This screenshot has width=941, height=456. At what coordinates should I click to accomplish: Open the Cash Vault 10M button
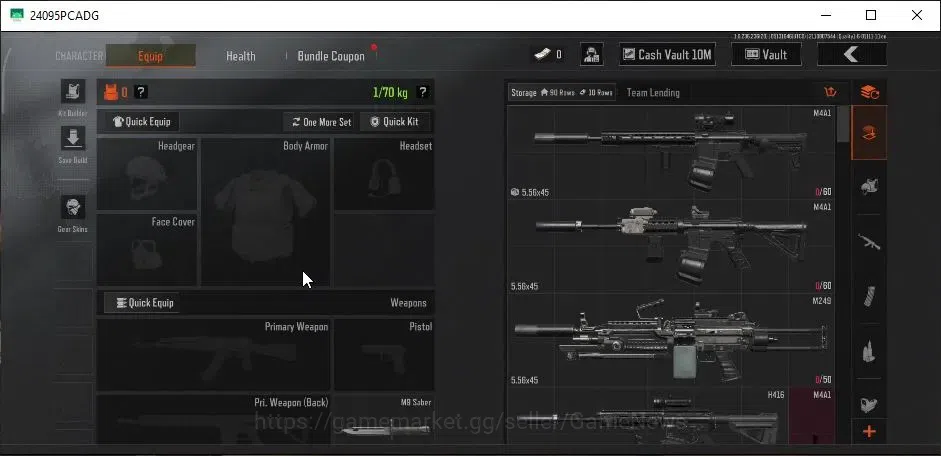click(669, 55)
